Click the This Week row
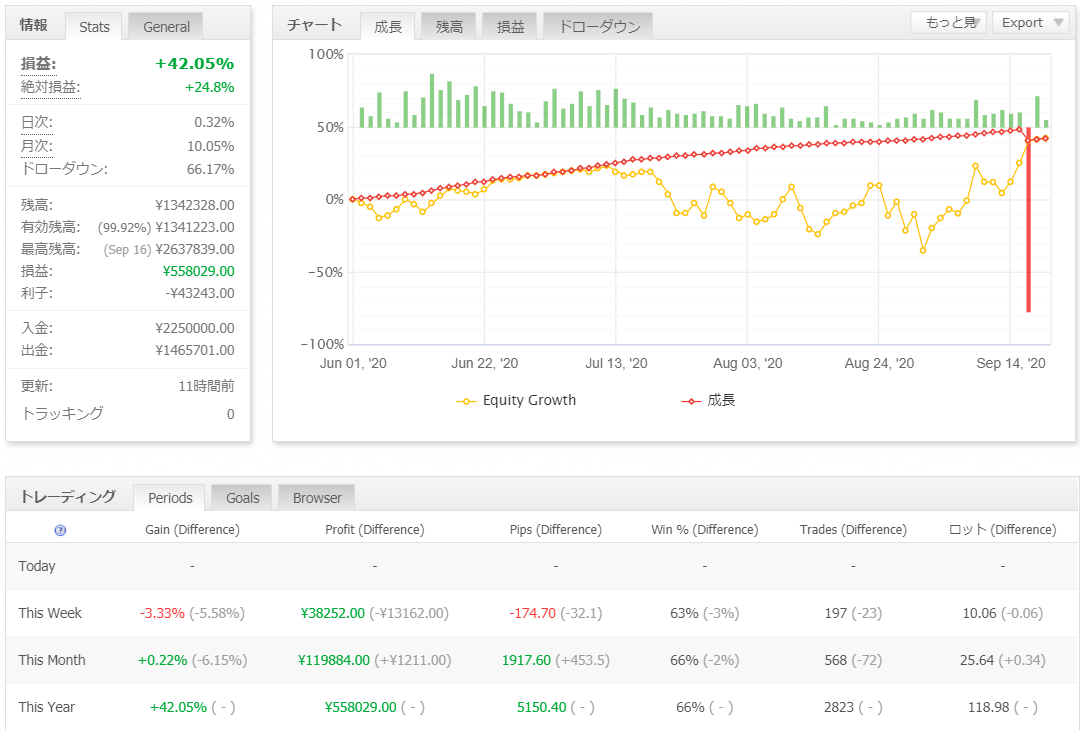Screen dimensions: 1080x730 click(540, 613)
